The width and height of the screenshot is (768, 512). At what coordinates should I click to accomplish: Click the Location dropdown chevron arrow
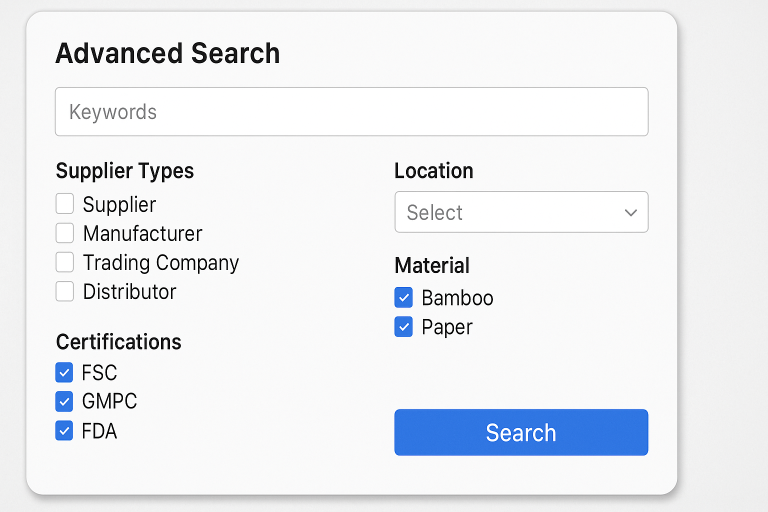(631, 213)
